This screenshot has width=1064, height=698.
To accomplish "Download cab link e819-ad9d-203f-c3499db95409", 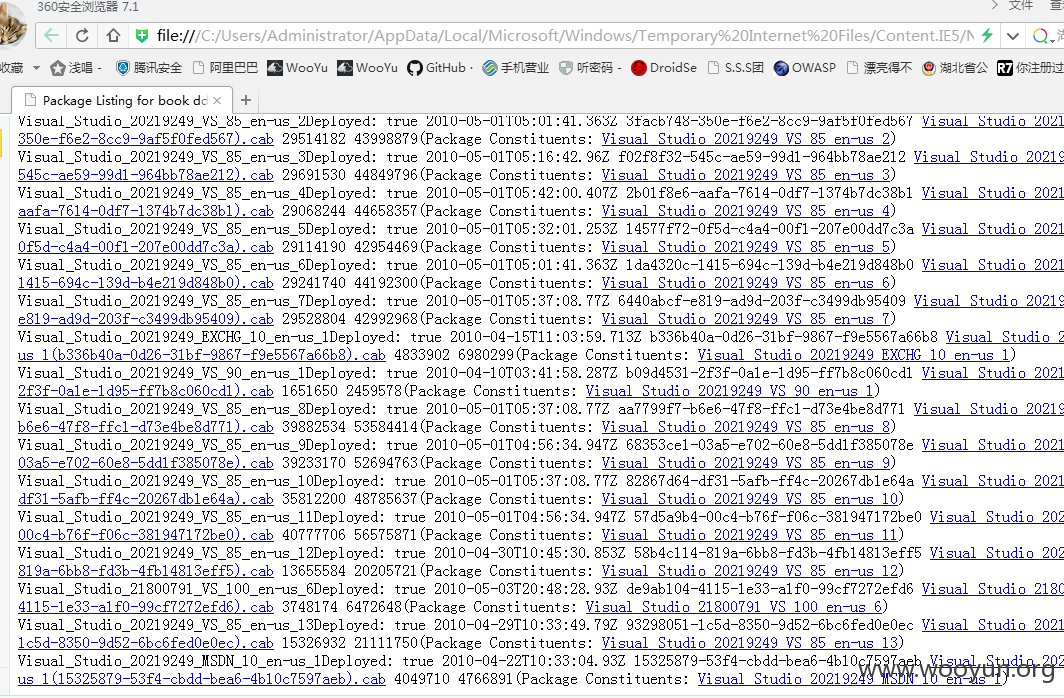I will pyautogui.click(x=146, y=319).
